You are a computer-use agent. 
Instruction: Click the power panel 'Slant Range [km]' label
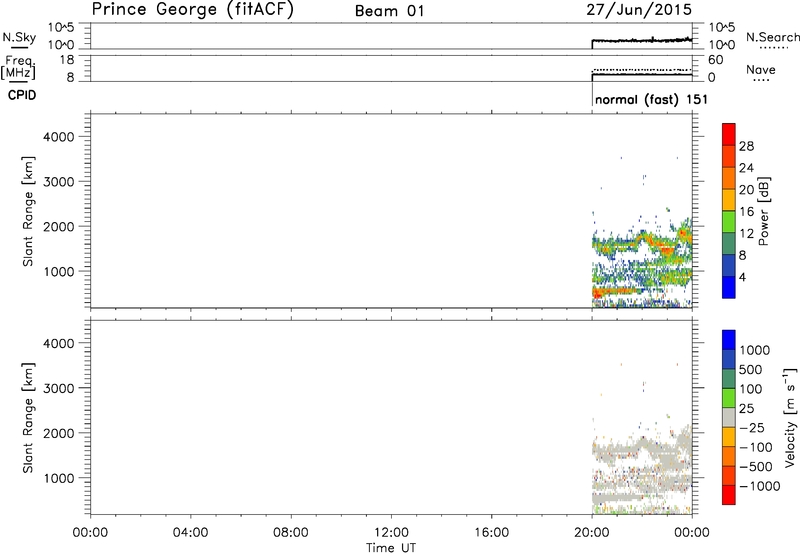coord(28,211)
